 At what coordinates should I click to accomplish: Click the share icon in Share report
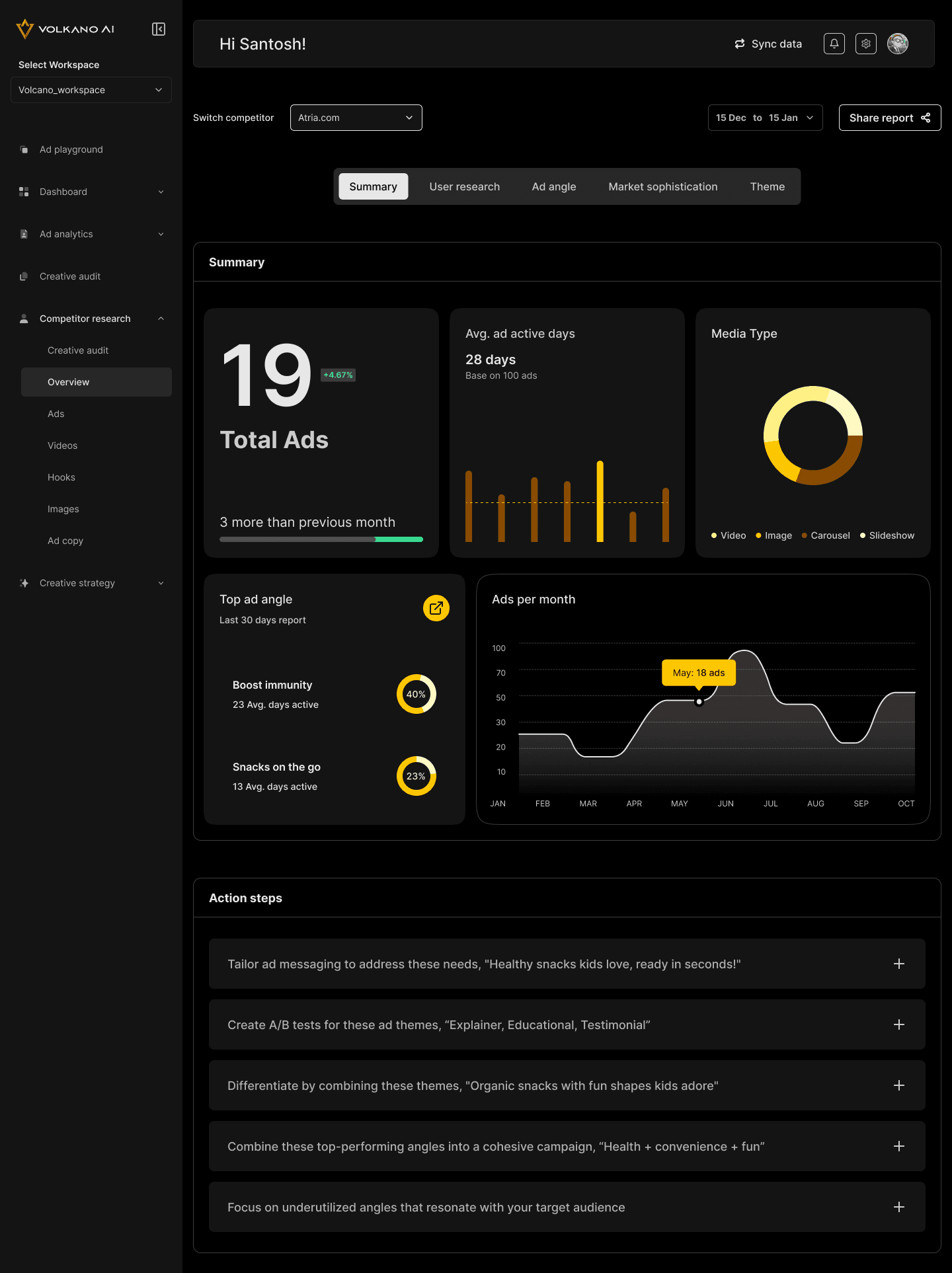pos(926,118)
